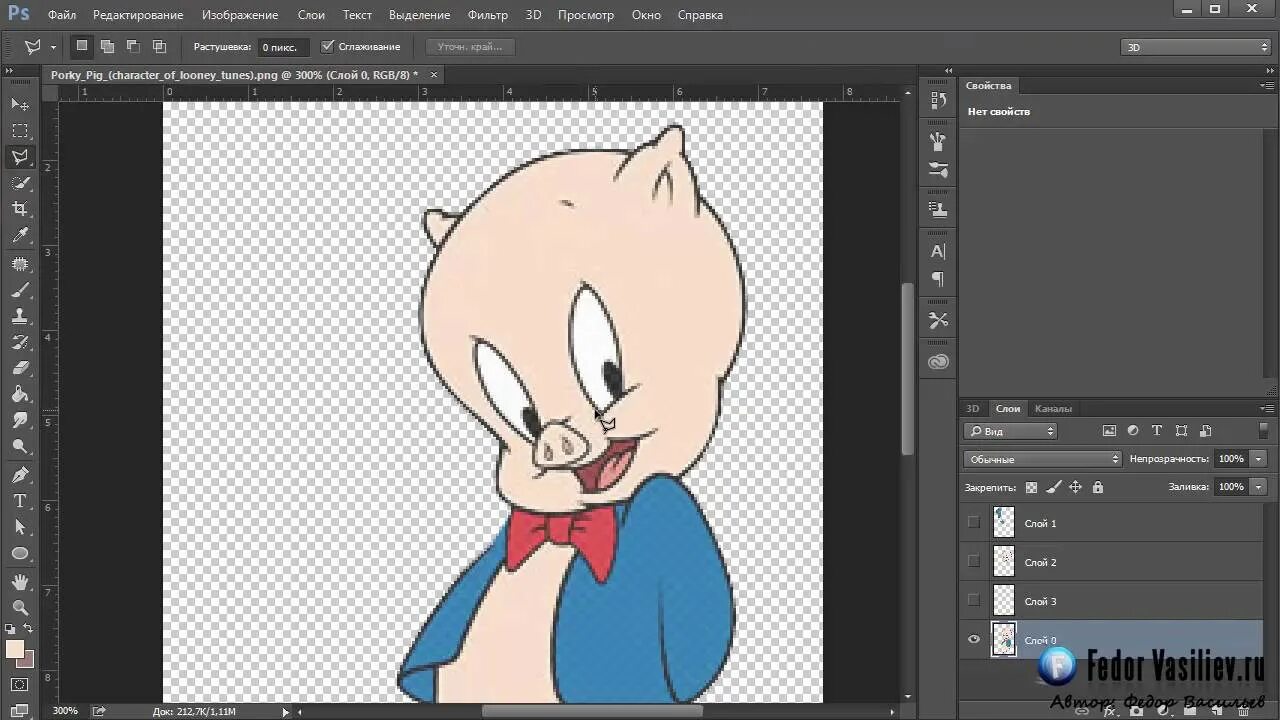Open the Обычные blend mode dropdown
This screenshot has width=1280, height=720.
pyautogui.click(x=1043, y=459)
